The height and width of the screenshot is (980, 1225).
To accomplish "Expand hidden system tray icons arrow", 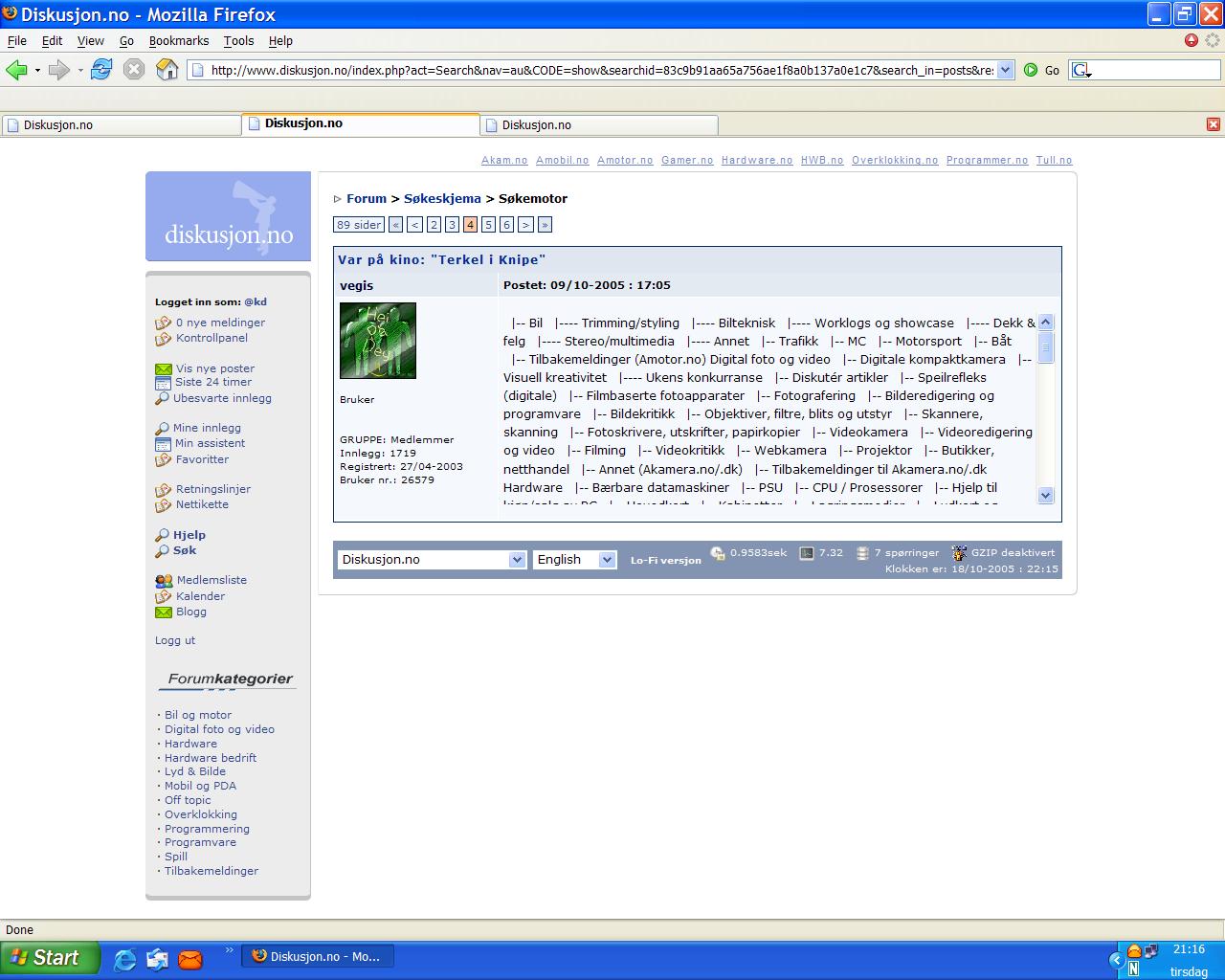I will (1116, 959).
